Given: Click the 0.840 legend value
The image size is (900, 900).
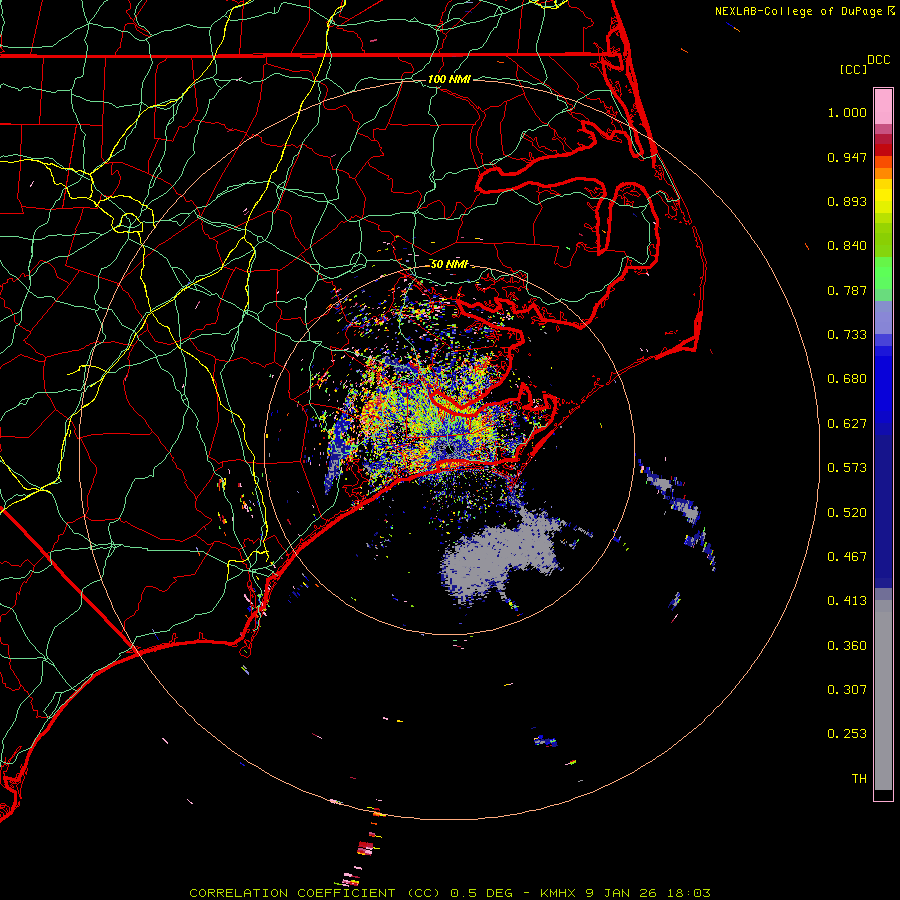Looking at the screenshot, I should click(x=847, y=246).
